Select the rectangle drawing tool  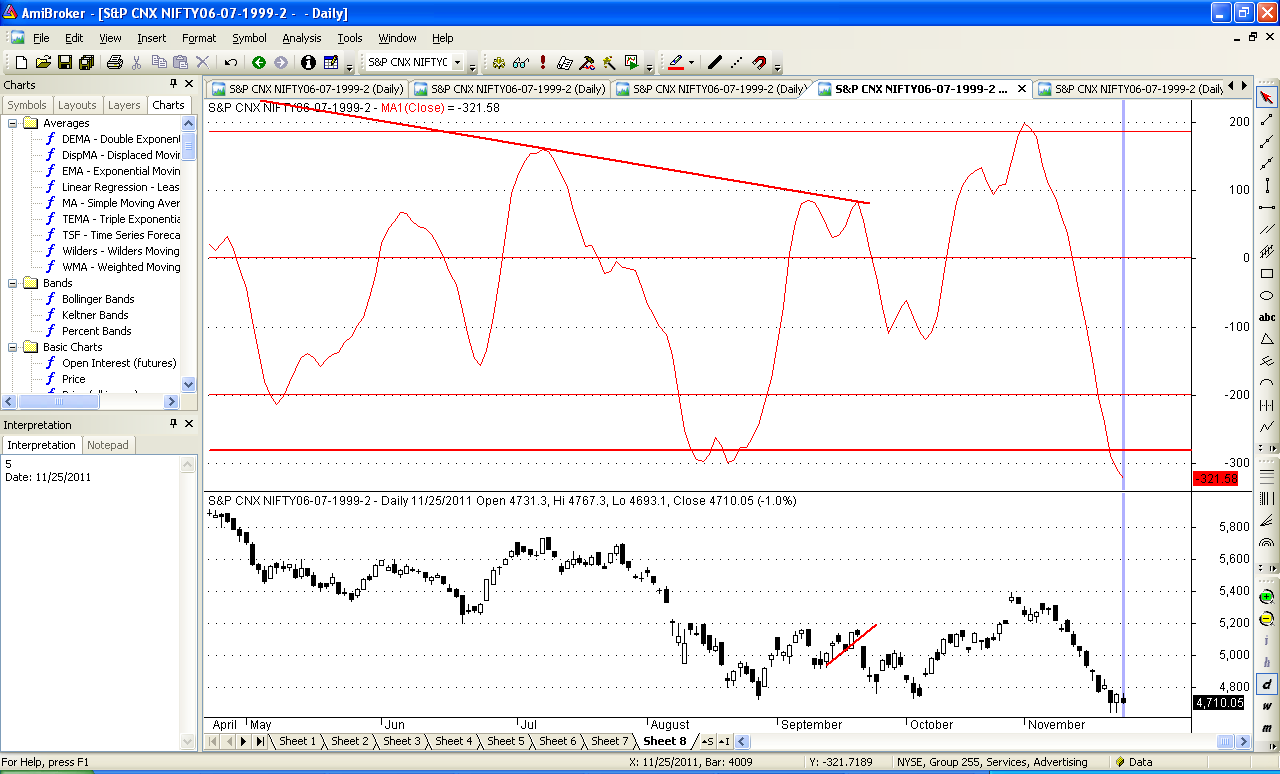click(1267, 273)
